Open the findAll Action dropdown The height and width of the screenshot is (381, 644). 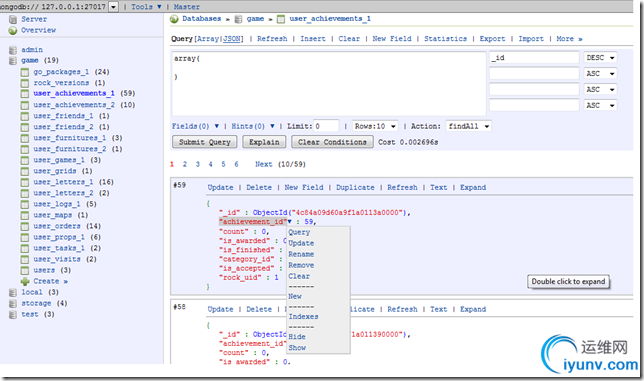click(x=469, y=126)
